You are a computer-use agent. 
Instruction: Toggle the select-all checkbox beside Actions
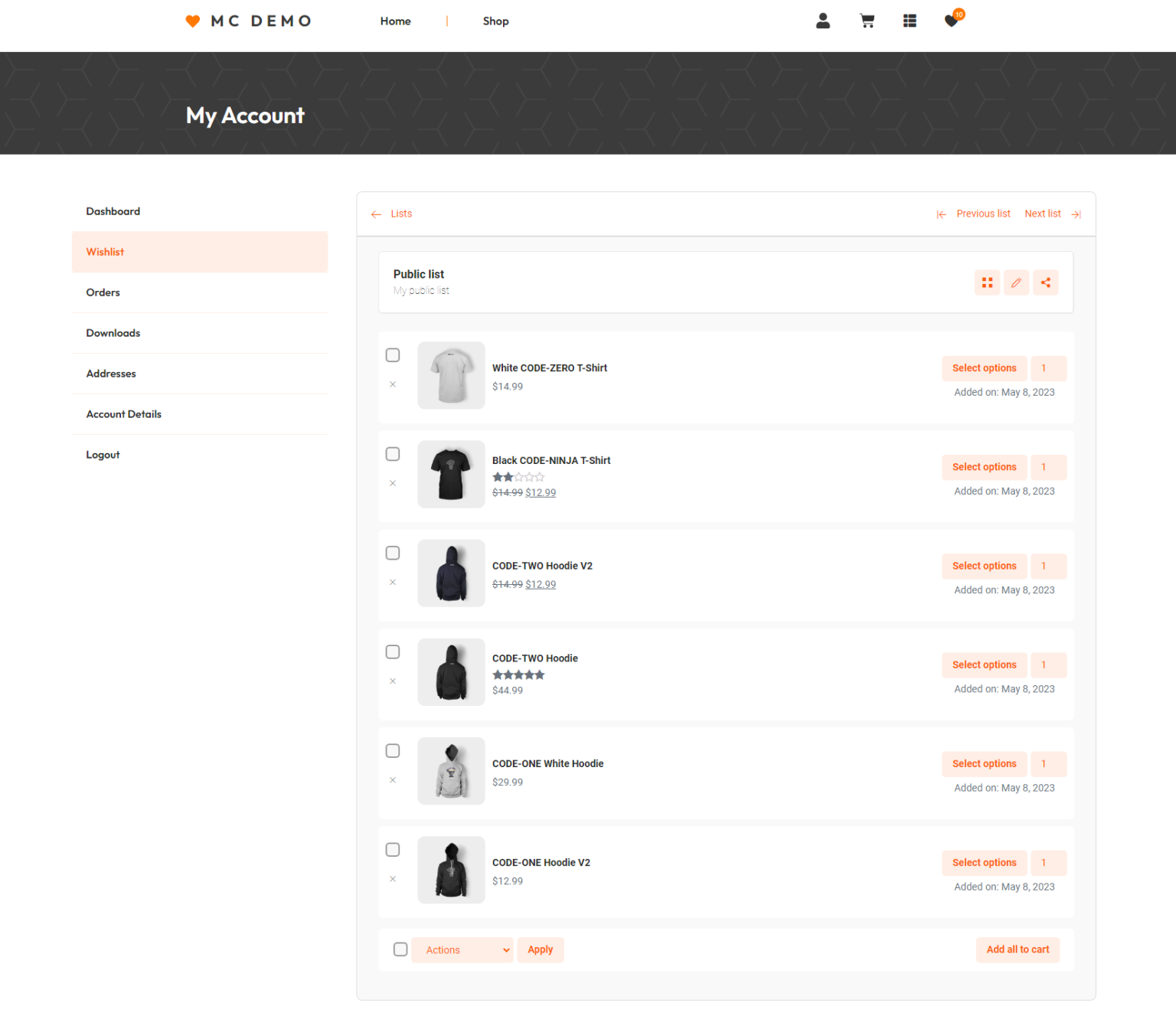point(400,949)
